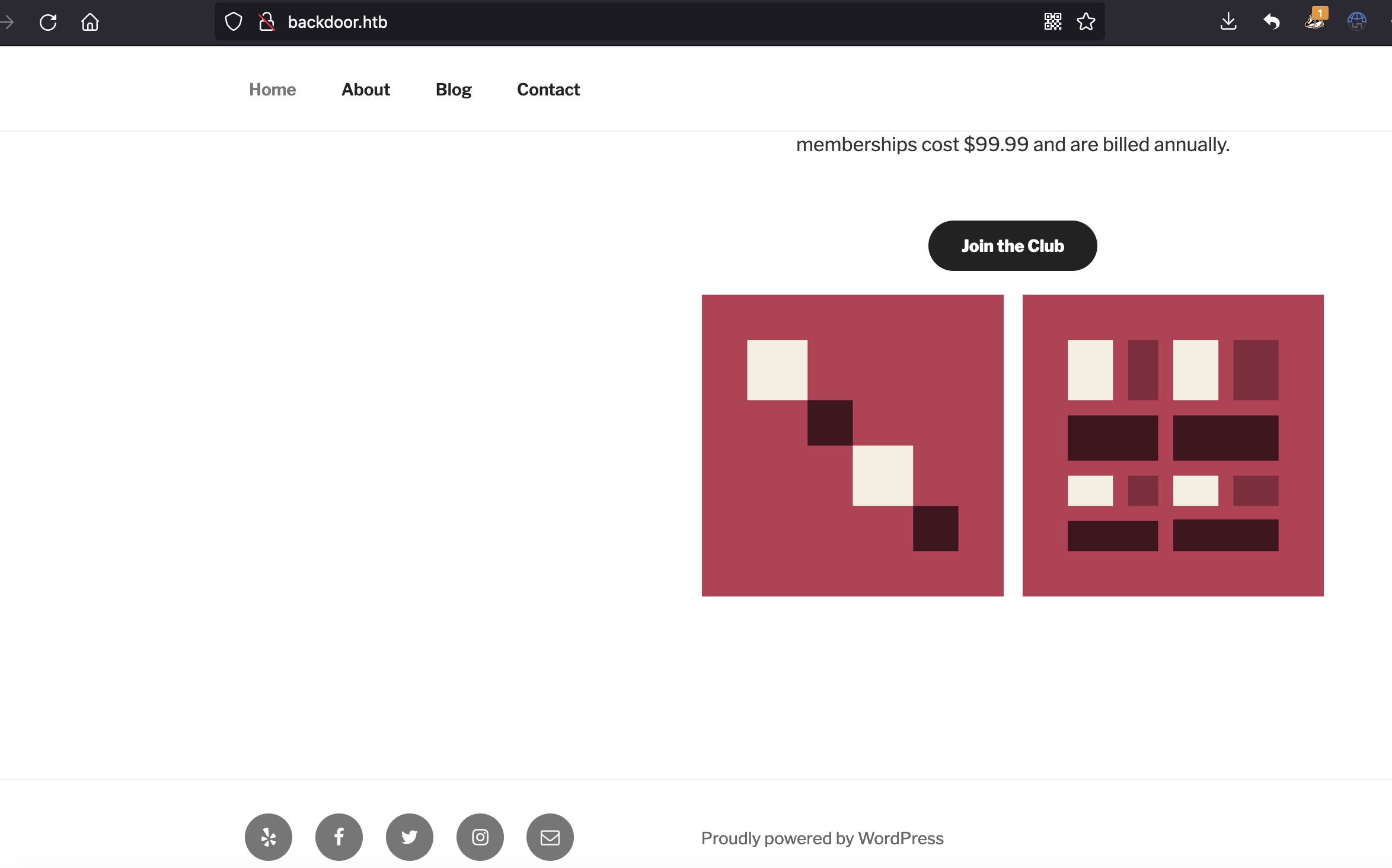Open the Instagram social link

pos(480,837)
